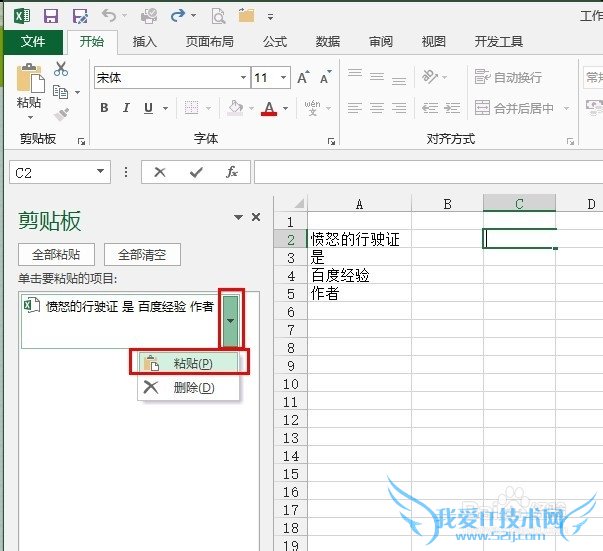The height and width of the screenshot is (551, 603).
Task: Expand the Copy options arrow
Action: pyautogui.click(x=77, y=93)
